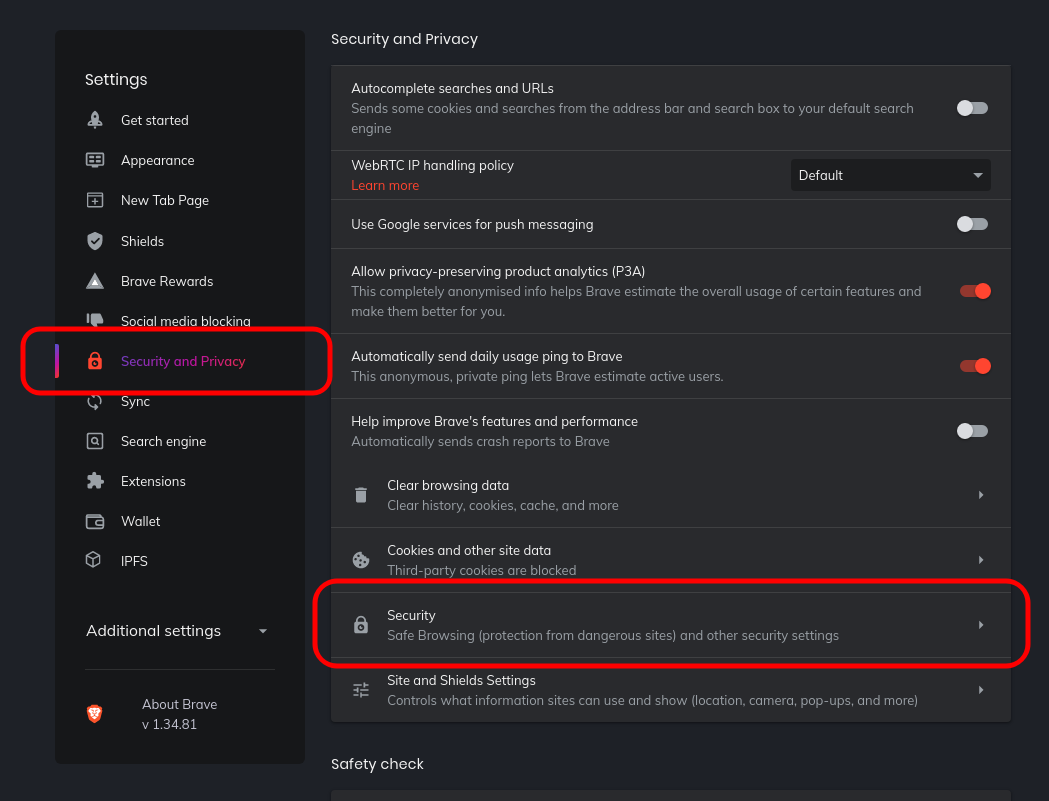1049x801 pixels.
Task: Click the Wallet icon in the sidebar
Action: tap(95, 521)
